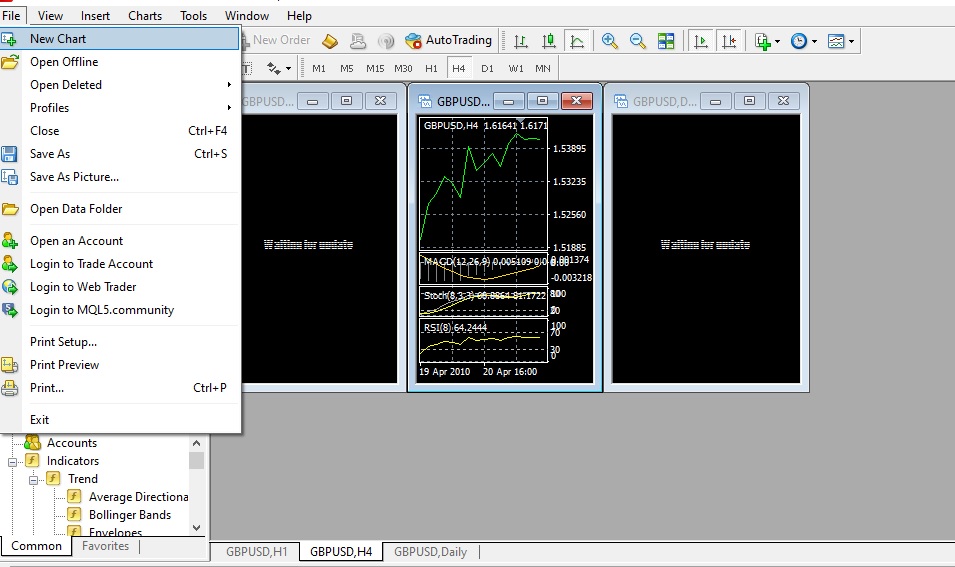Open the Insert menu
Viewport: 955px width, 567px height.
click(95, 16)
